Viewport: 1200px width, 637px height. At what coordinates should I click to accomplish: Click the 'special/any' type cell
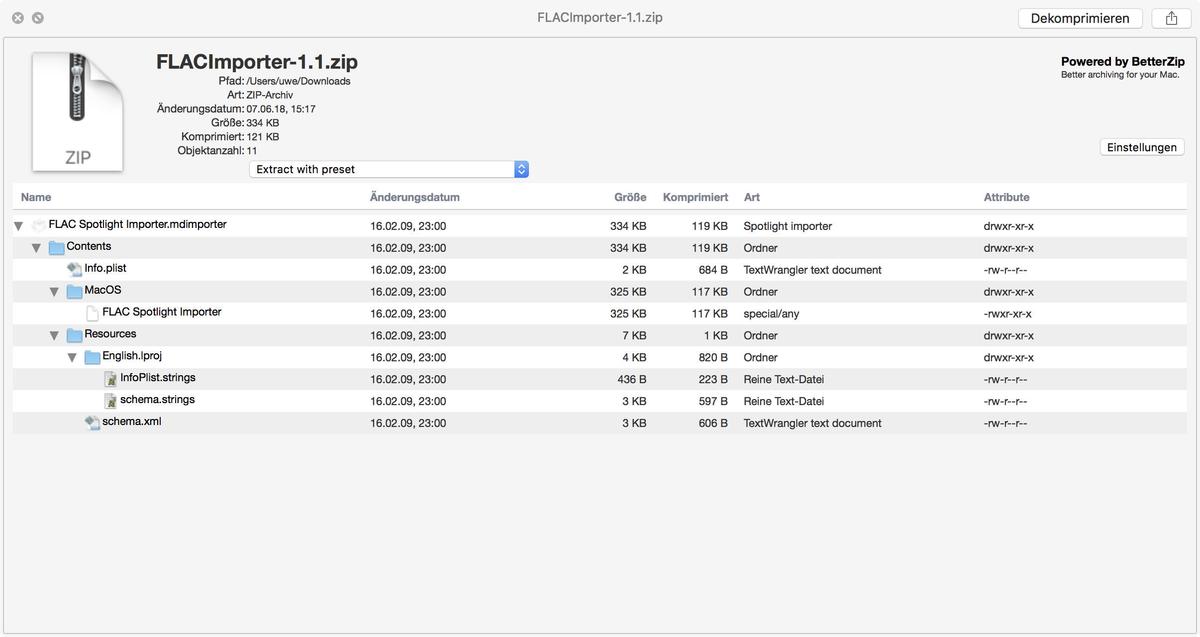coord(771,314)
